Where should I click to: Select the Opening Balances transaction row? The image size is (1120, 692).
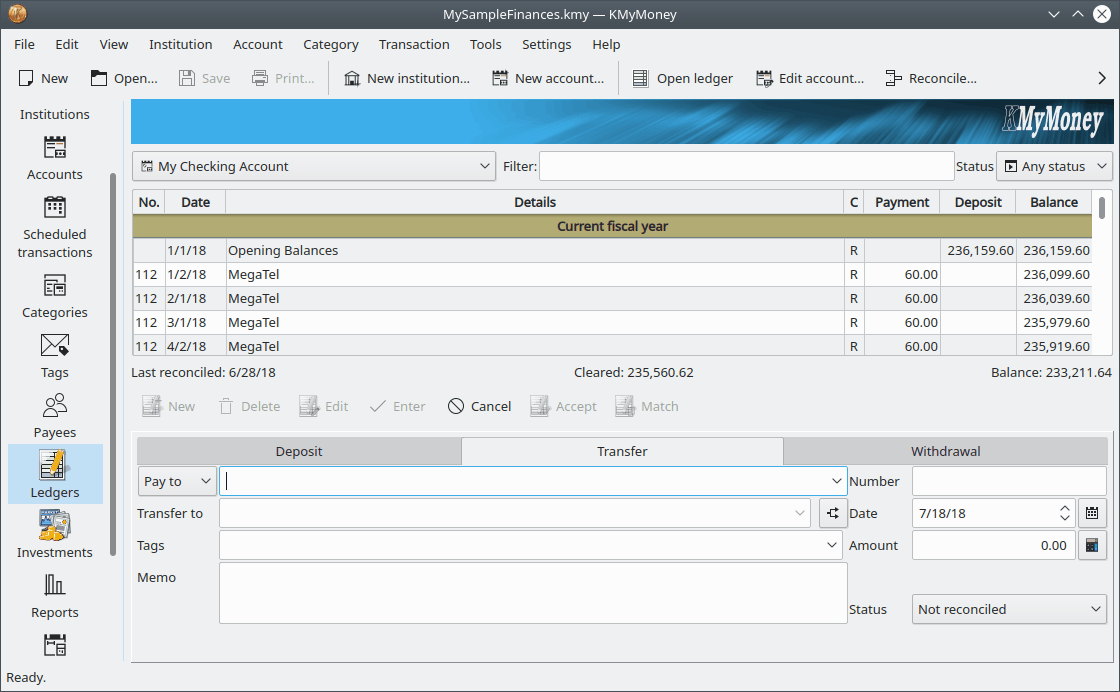click(612, 251)
